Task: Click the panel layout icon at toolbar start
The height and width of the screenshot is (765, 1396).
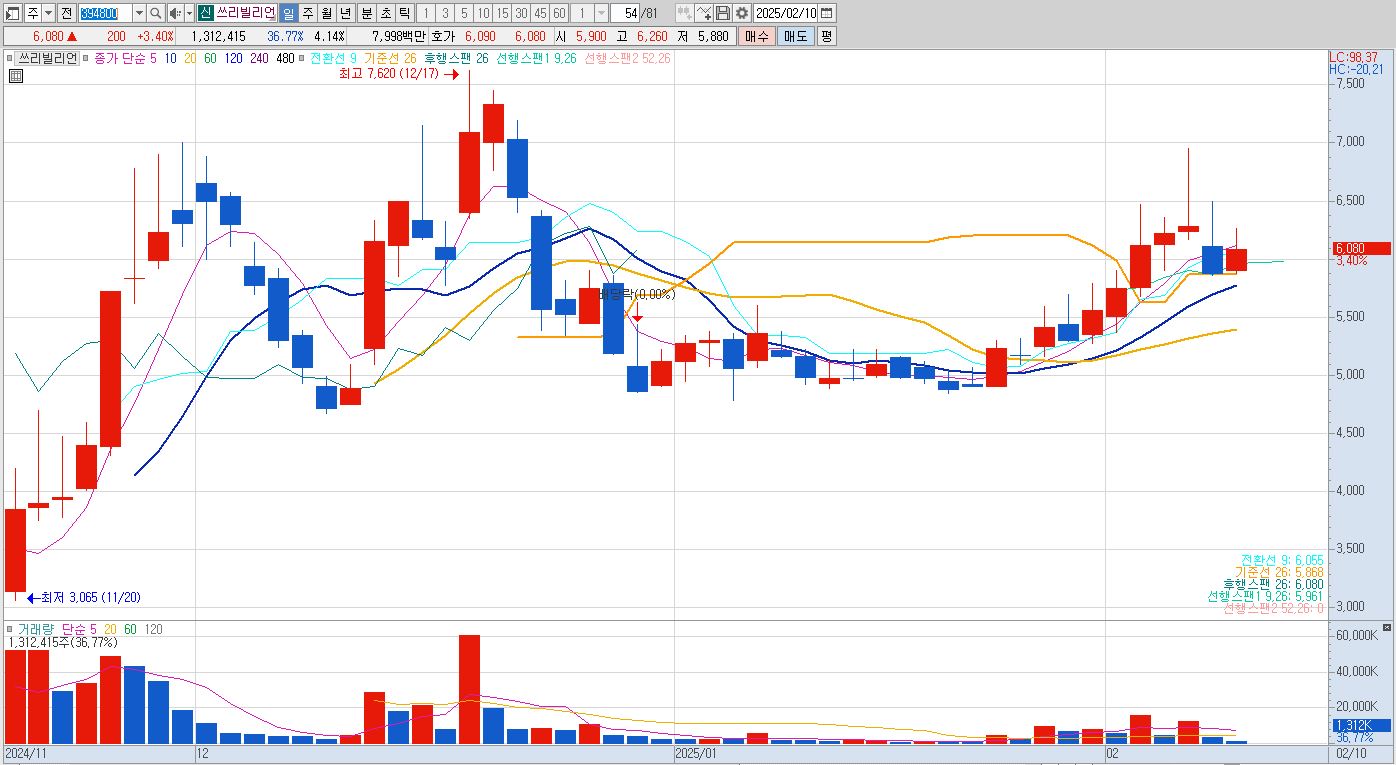Action: pyautogui.click(x=13, y=13)
